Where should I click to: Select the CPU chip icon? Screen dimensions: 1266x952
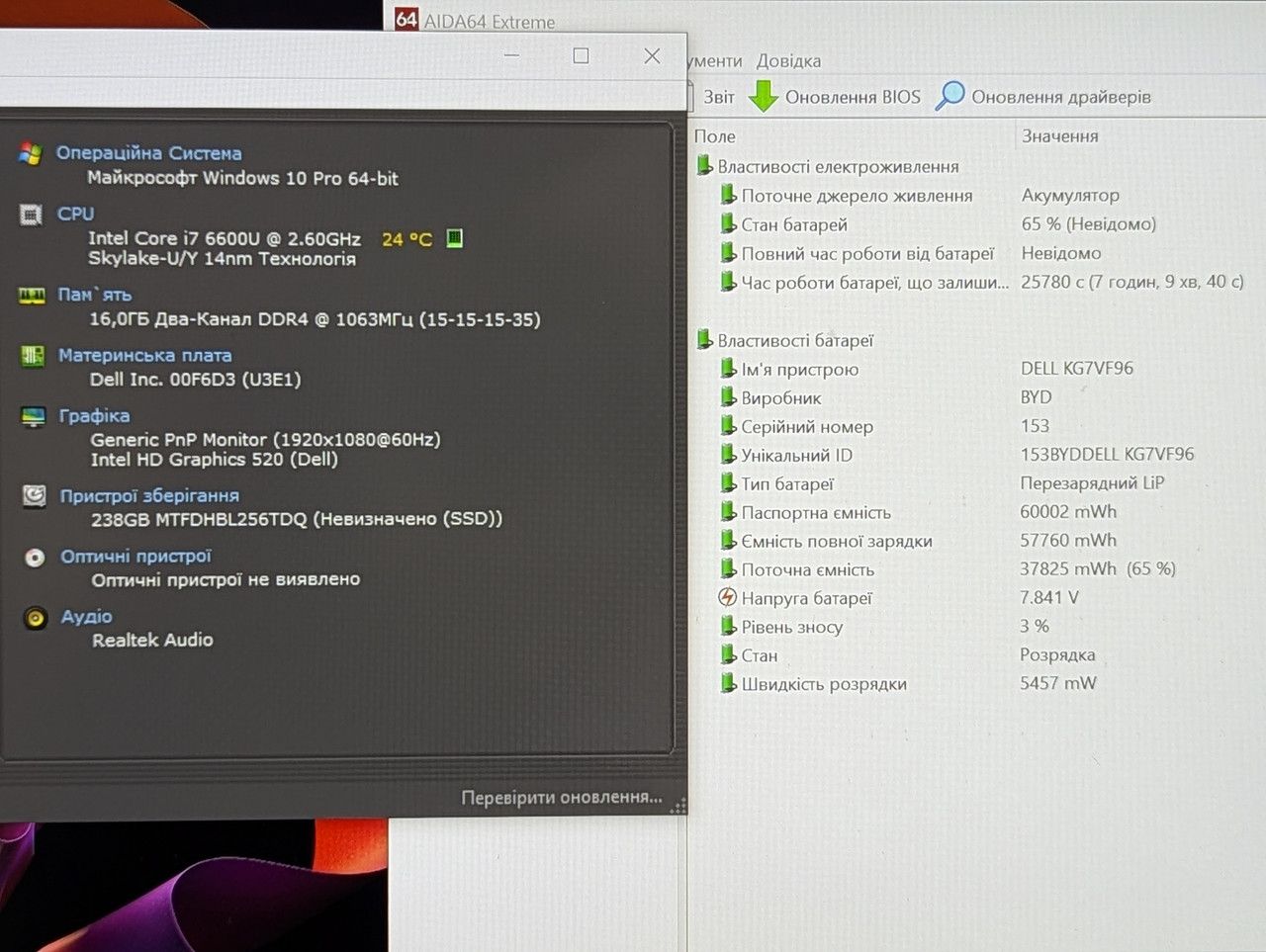pos(31,215)
